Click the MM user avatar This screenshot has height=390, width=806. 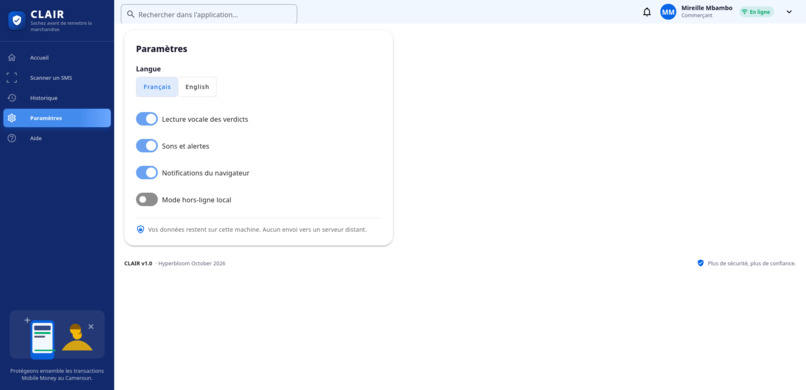pos(668,12)
